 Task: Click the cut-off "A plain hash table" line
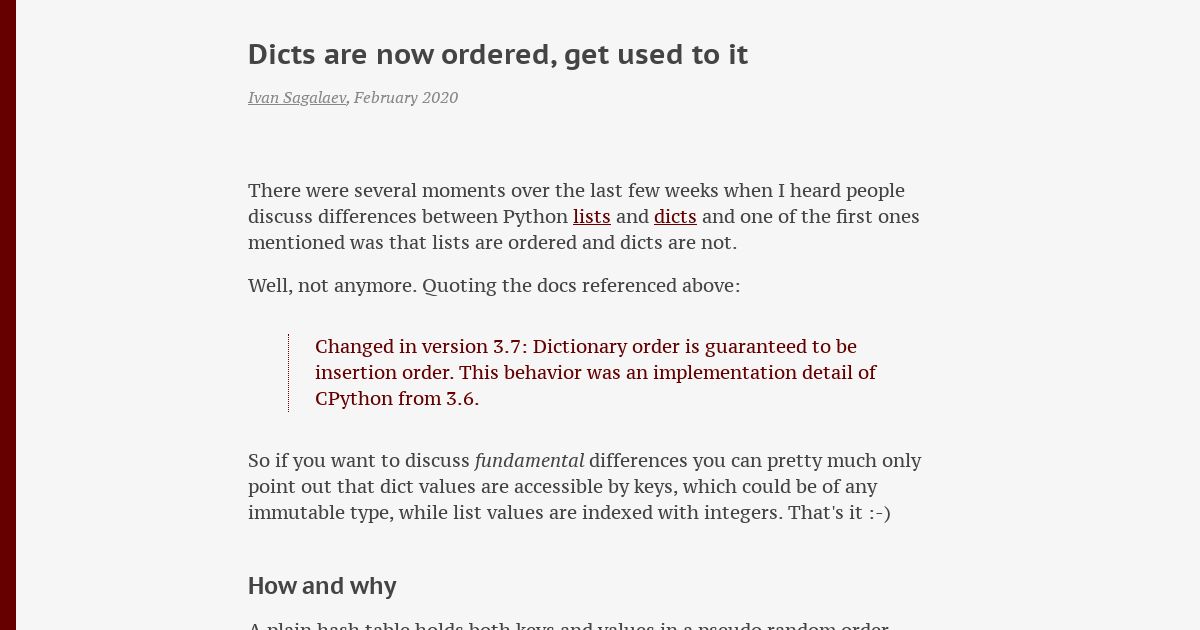tap(568, 625)
